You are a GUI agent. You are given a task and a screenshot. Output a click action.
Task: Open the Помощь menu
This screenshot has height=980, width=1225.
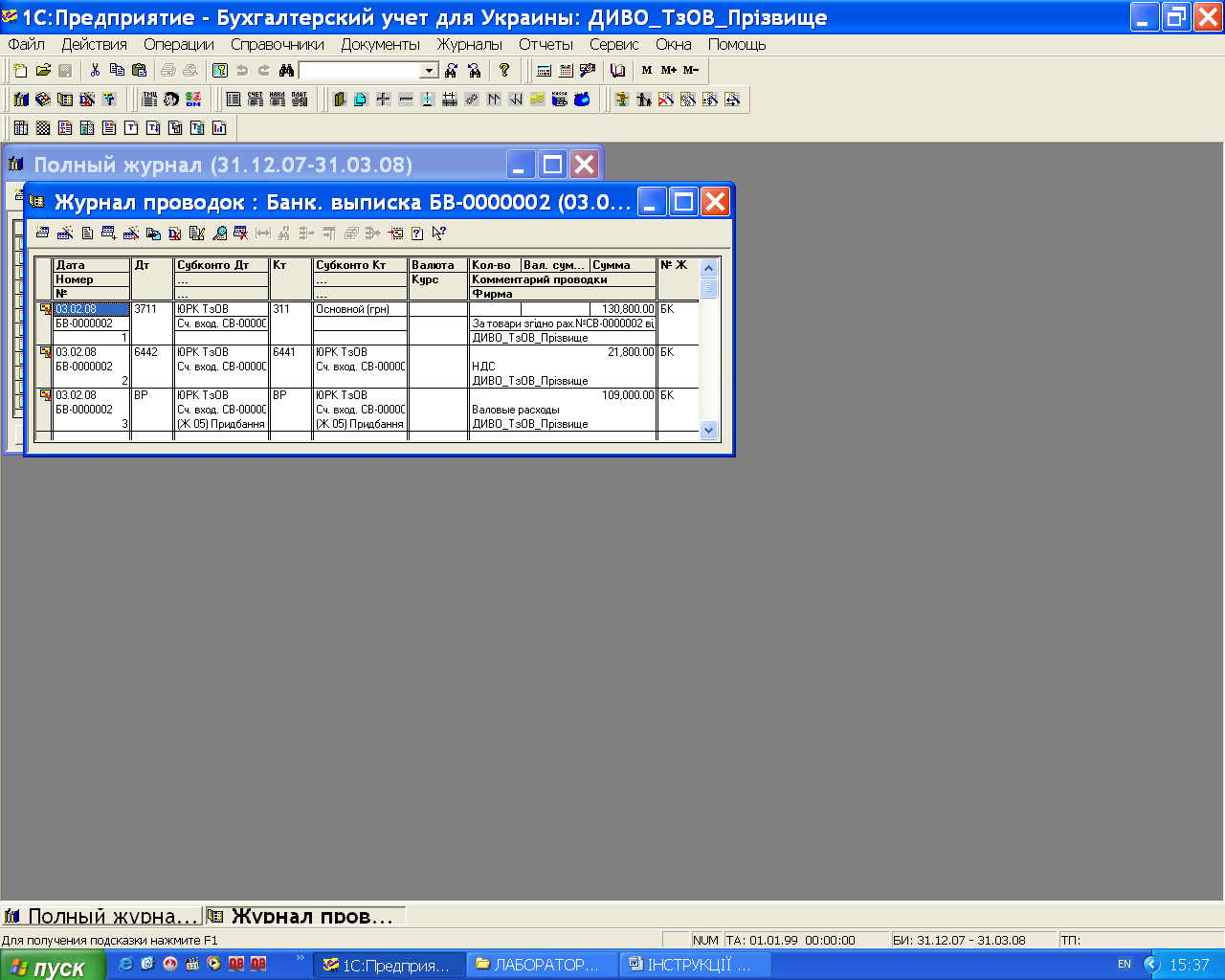tap(737, 44)
